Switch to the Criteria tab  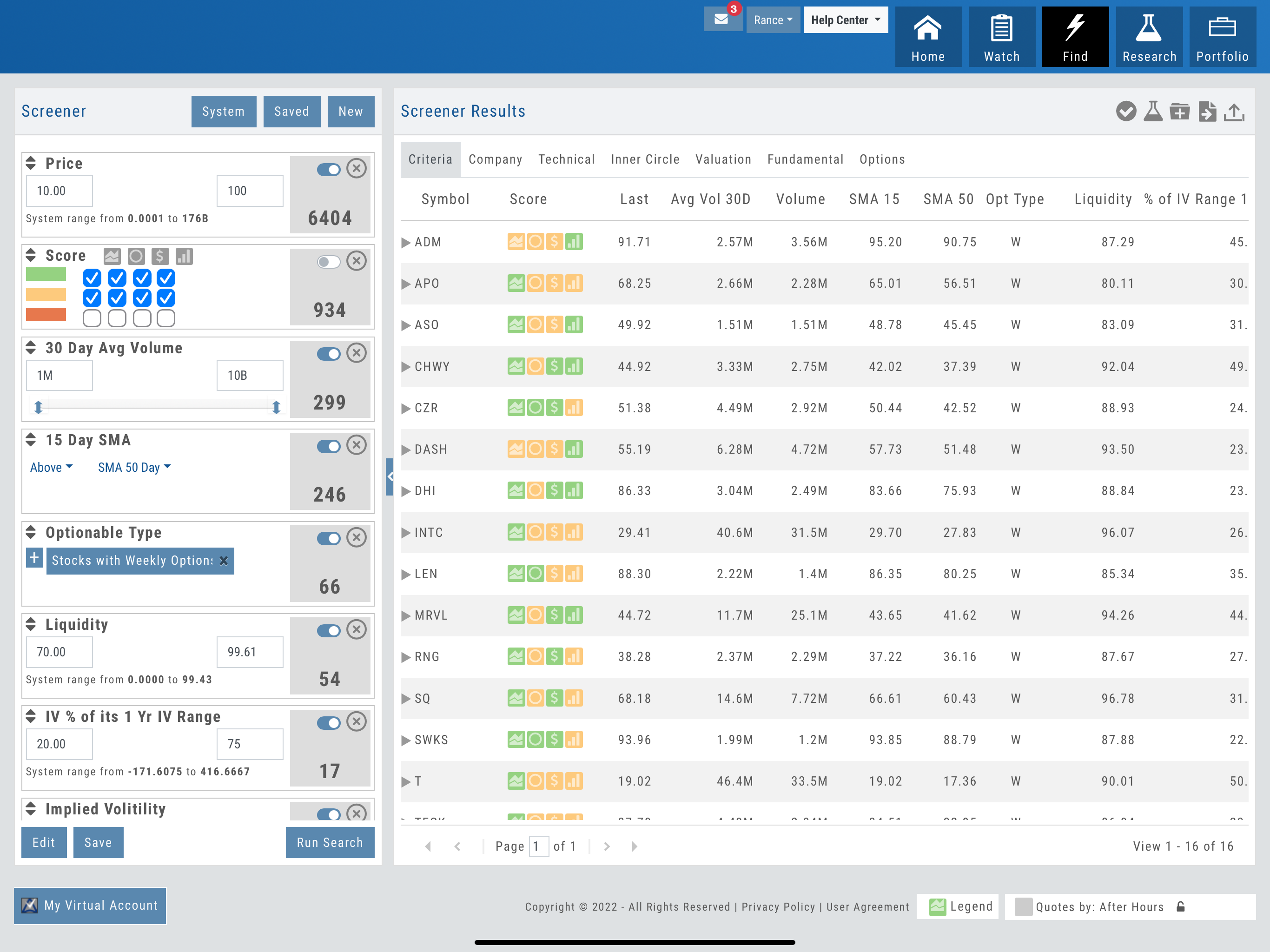[x=430, y=159]
